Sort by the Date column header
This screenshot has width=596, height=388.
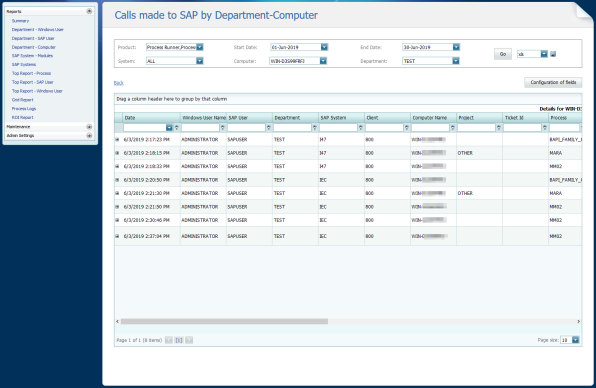tap(151, 118)
